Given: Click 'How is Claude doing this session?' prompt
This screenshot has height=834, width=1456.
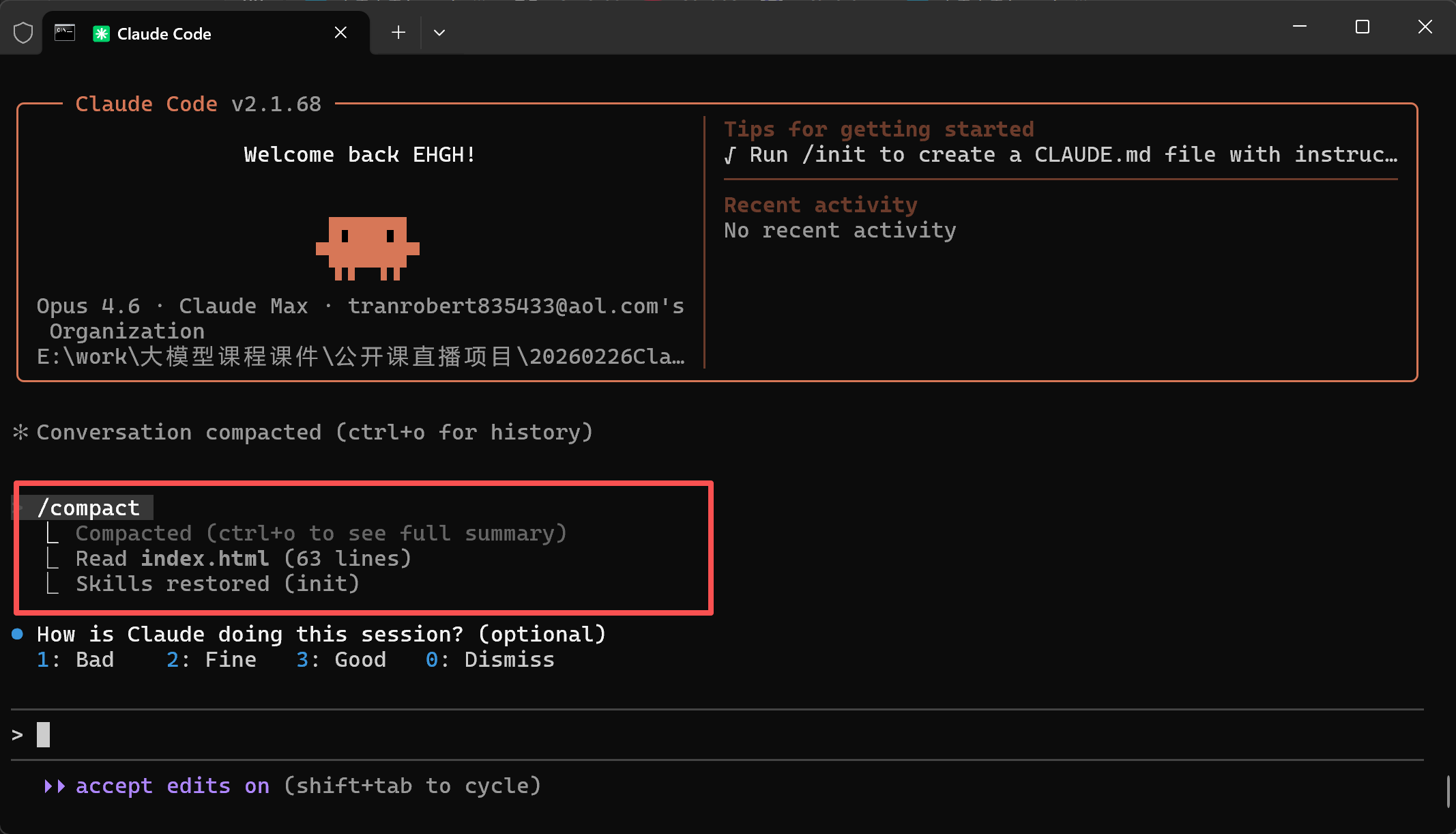Looking at the screenshot, I should tap(321, 635).
